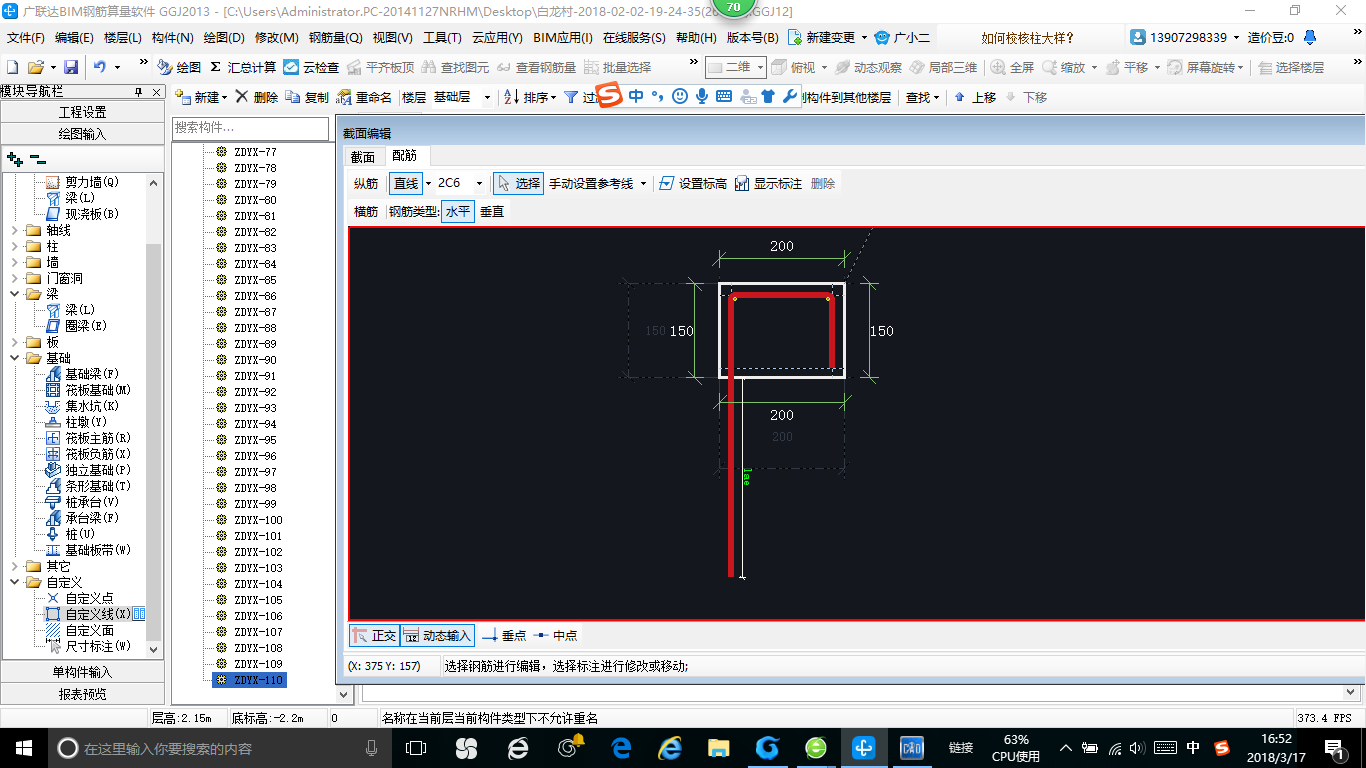
Task: Open 构件(N) menu
Action: pos(172,38)
